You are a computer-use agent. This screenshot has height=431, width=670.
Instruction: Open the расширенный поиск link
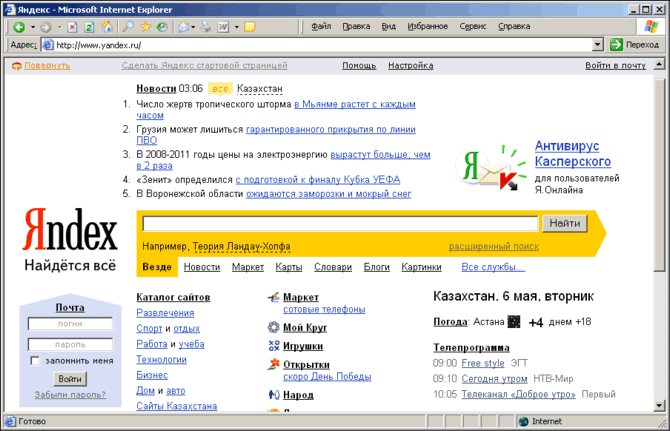coord(494,246)
